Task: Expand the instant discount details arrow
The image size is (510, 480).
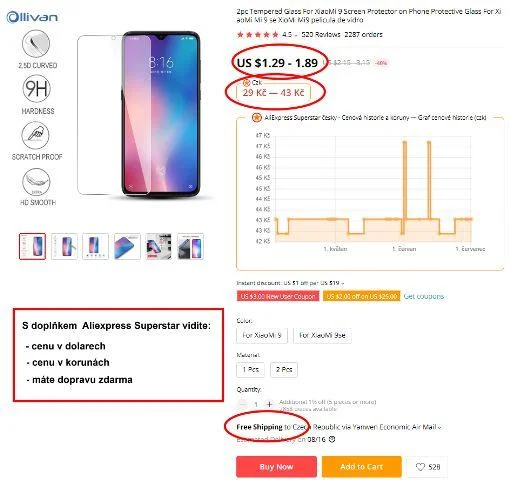Action: 342,283
